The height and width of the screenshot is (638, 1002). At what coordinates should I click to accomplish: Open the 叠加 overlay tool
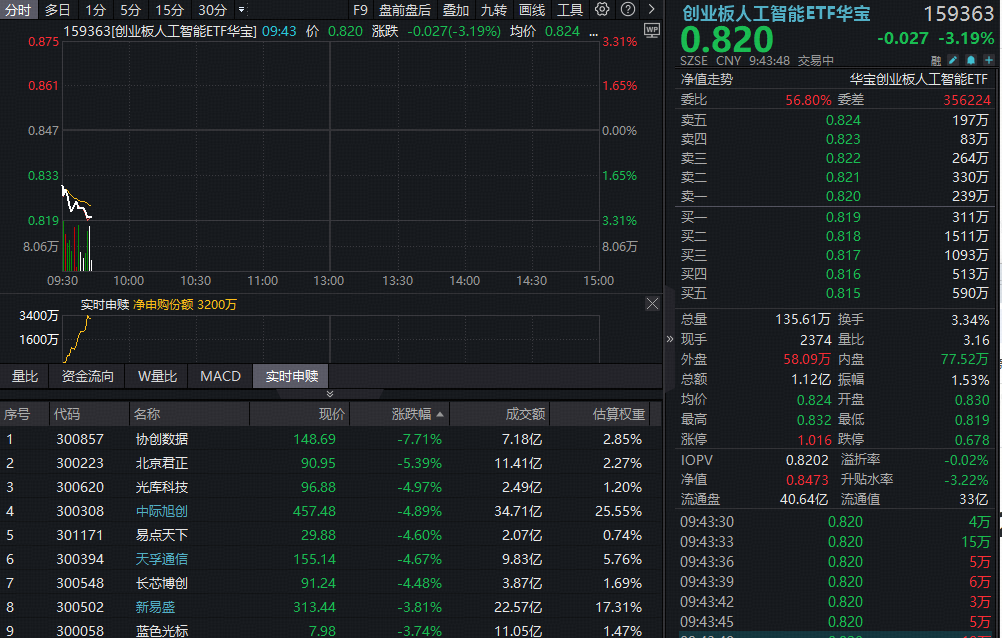tap(456, 10)
